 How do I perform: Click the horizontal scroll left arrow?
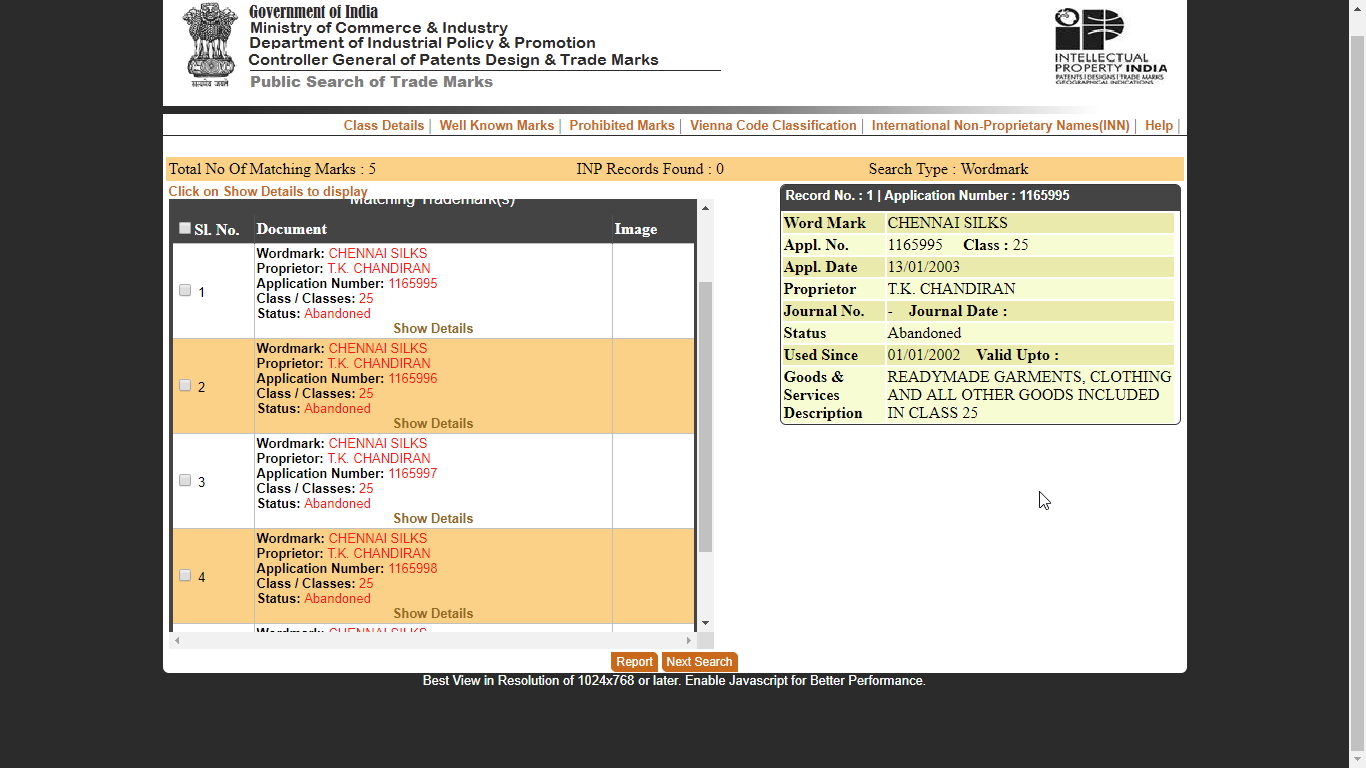178,640
